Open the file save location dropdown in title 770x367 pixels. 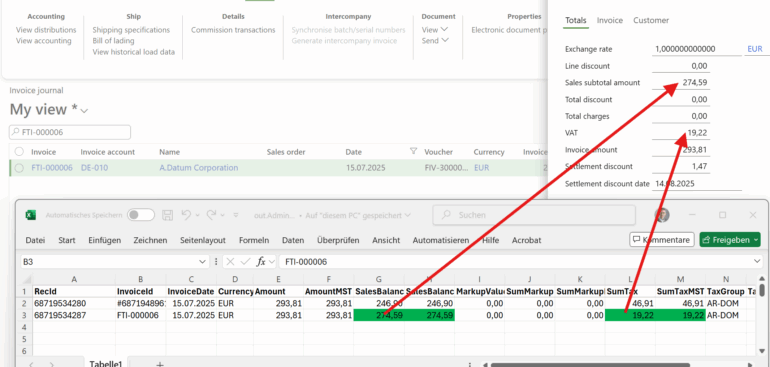point(407,215)
